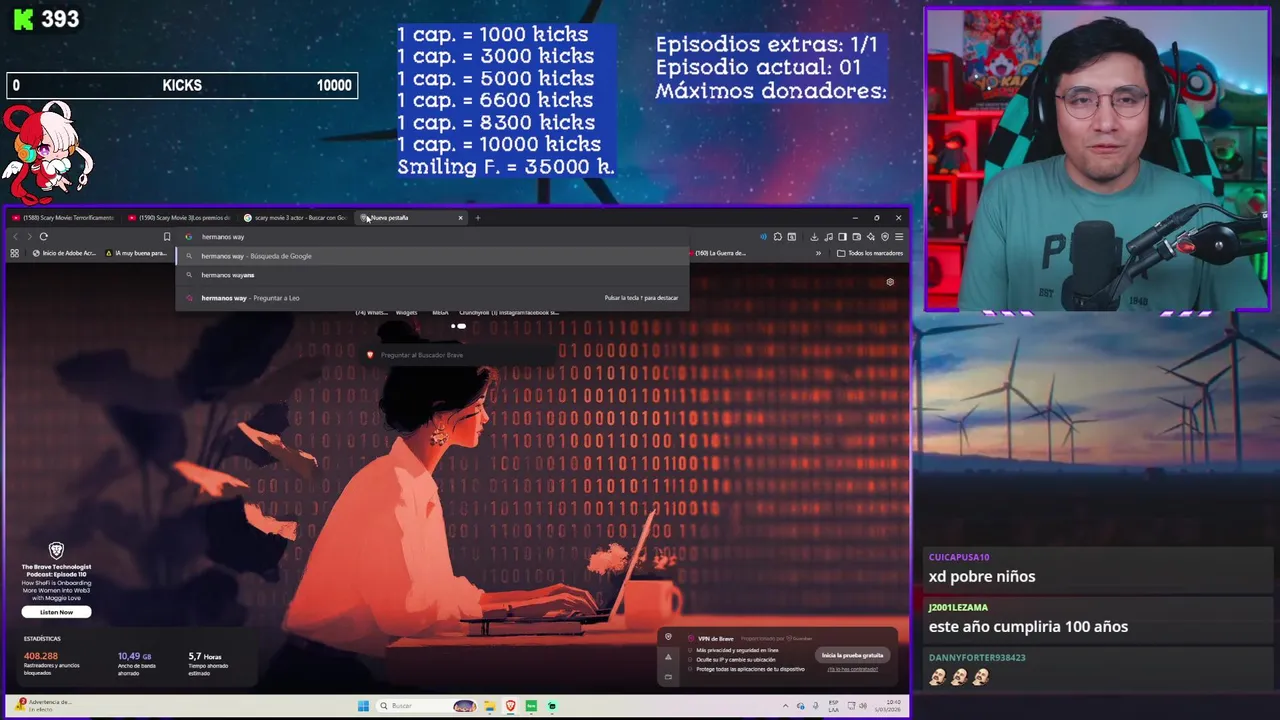Open the (160) La Guerra de... bookmark

coord(717,253)
